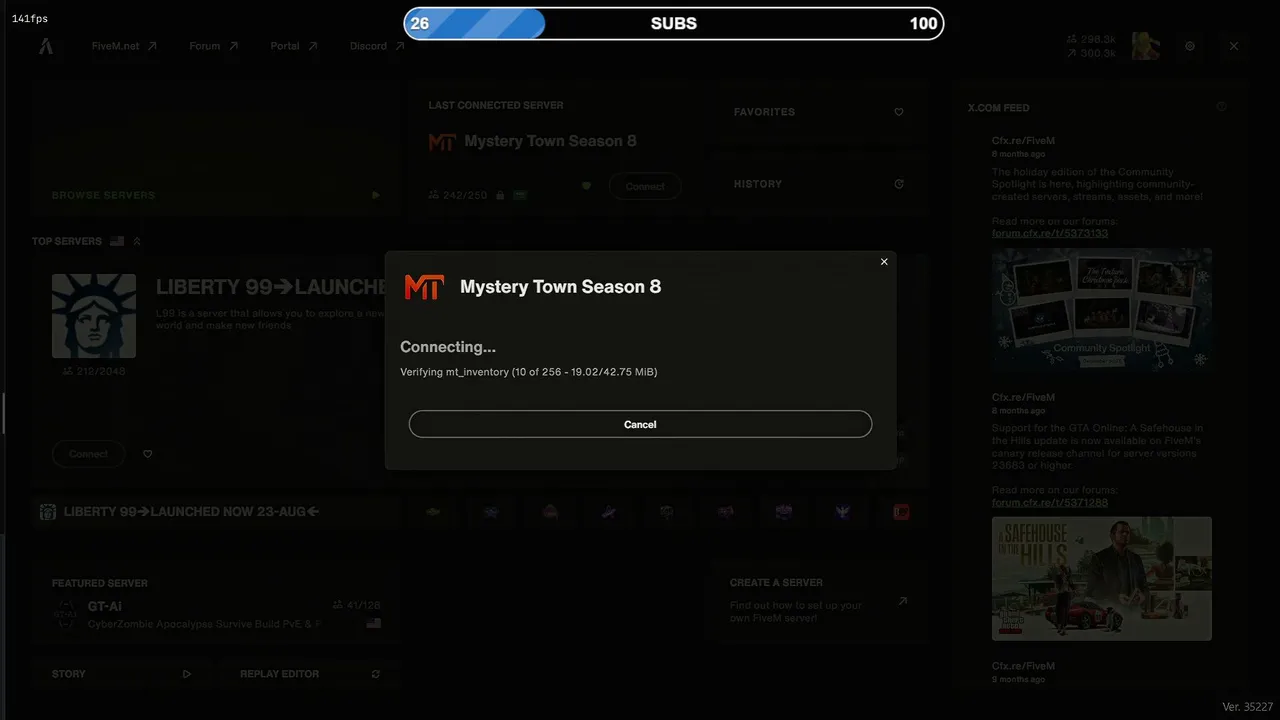Select the eighth server icon in the carousel
The image size is (1280, 720).
tap(842, 512)
